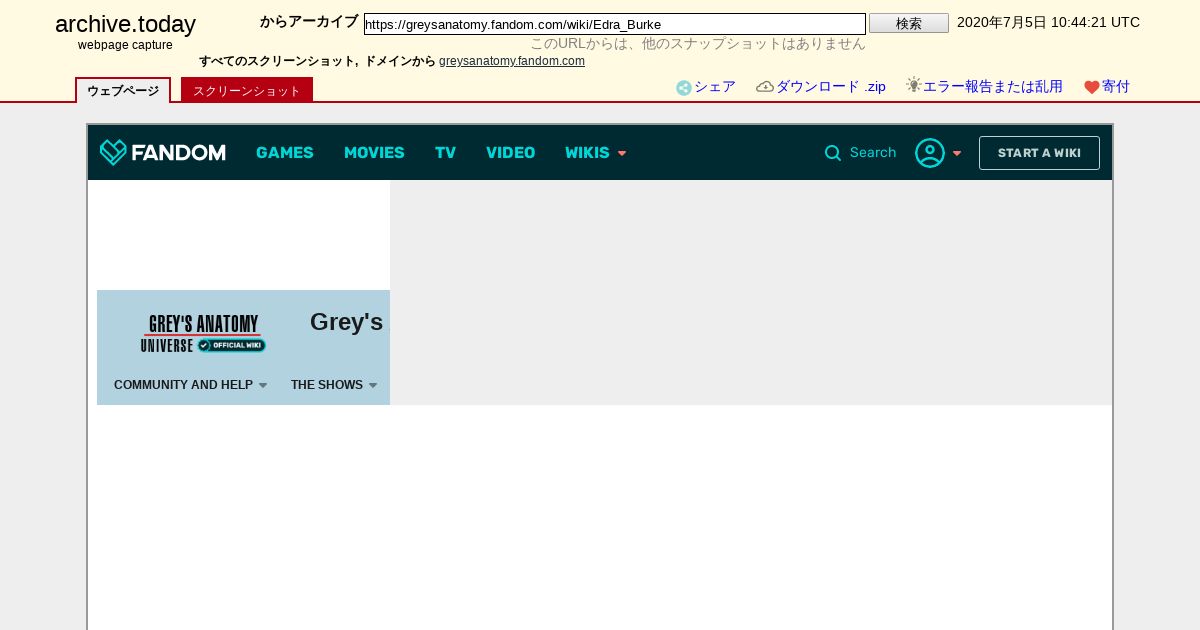
Task: Click the archived URL input field
Action: click(x=615, y=24)
